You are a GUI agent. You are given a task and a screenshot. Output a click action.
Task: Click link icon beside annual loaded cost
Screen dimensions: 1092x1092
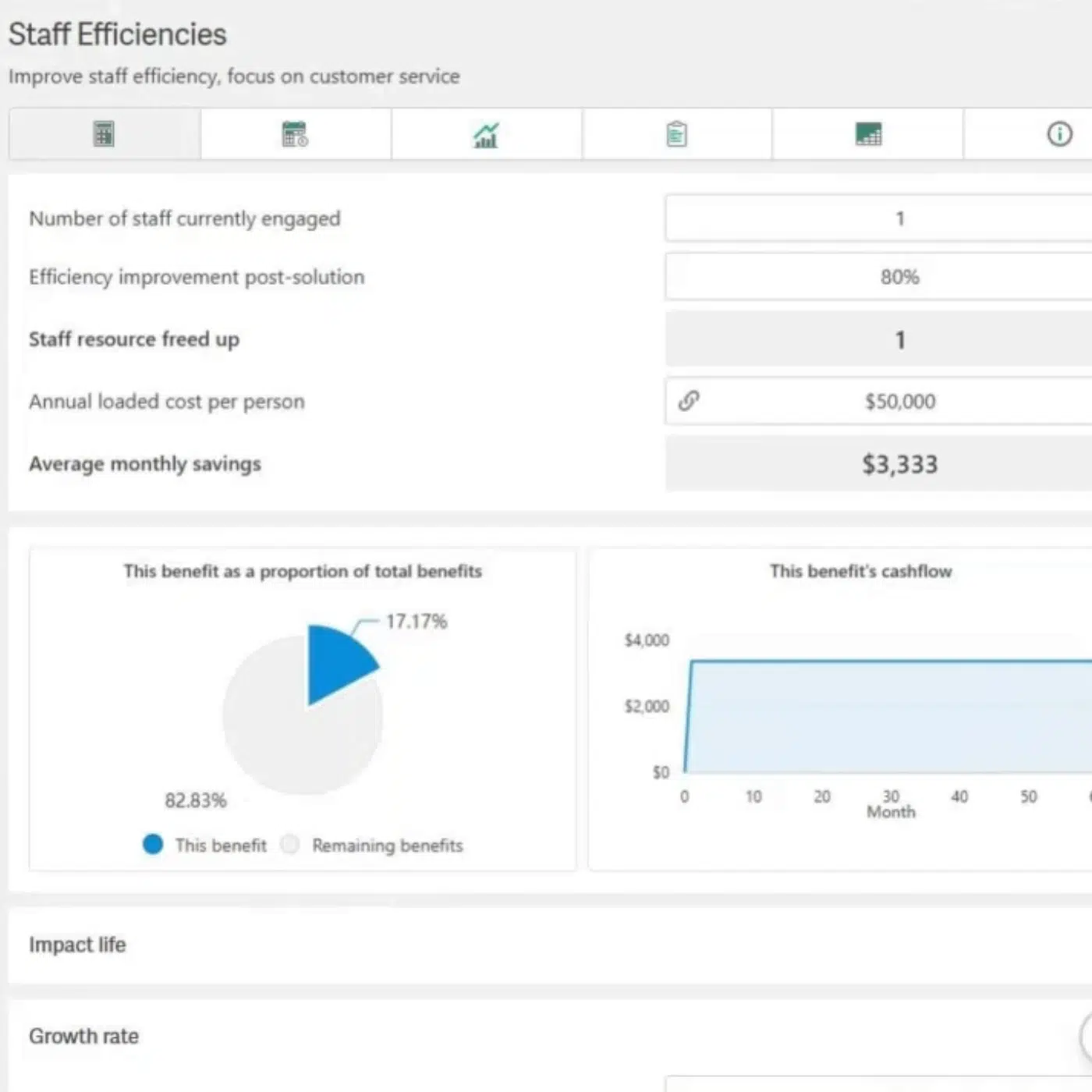(689, 401)
